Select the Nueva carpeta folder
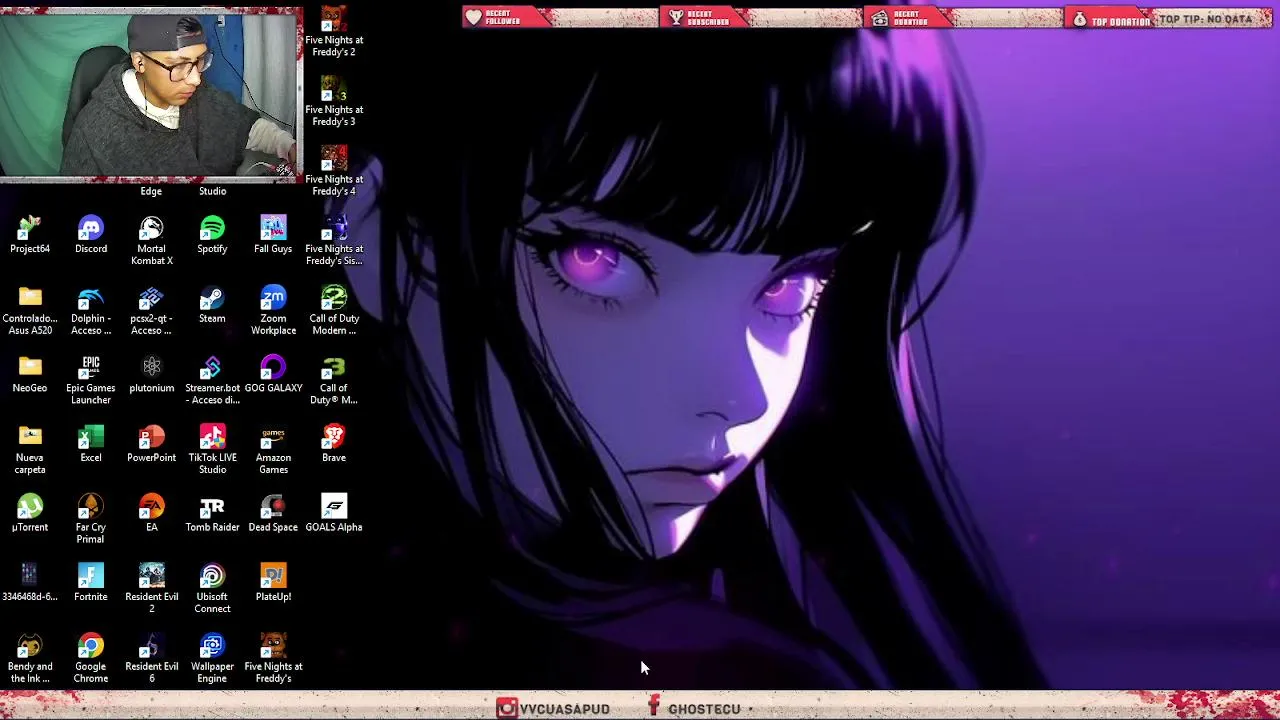 pyautogui.click(x=30, y=450)
